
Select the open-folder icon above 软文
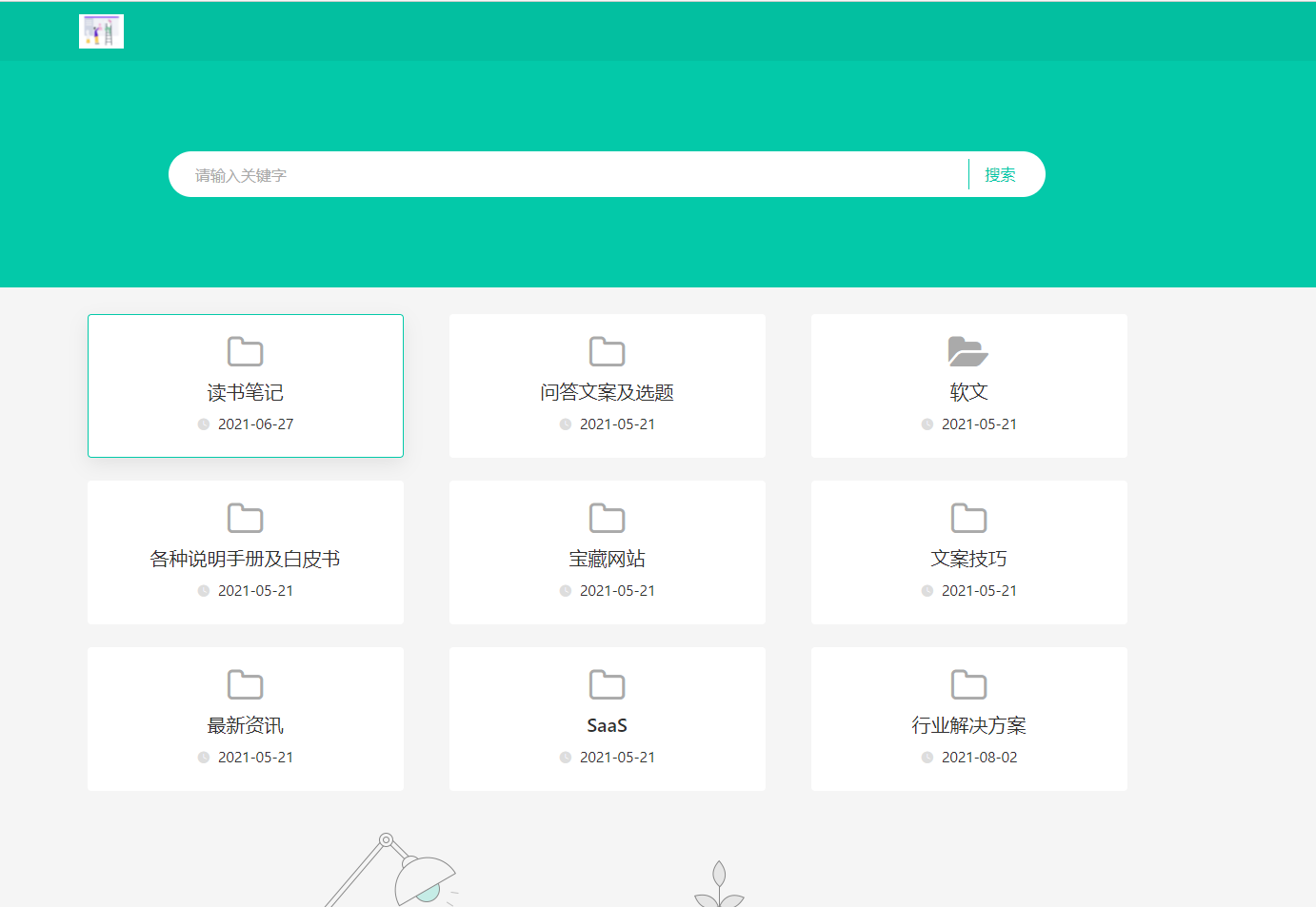point(968,351)
